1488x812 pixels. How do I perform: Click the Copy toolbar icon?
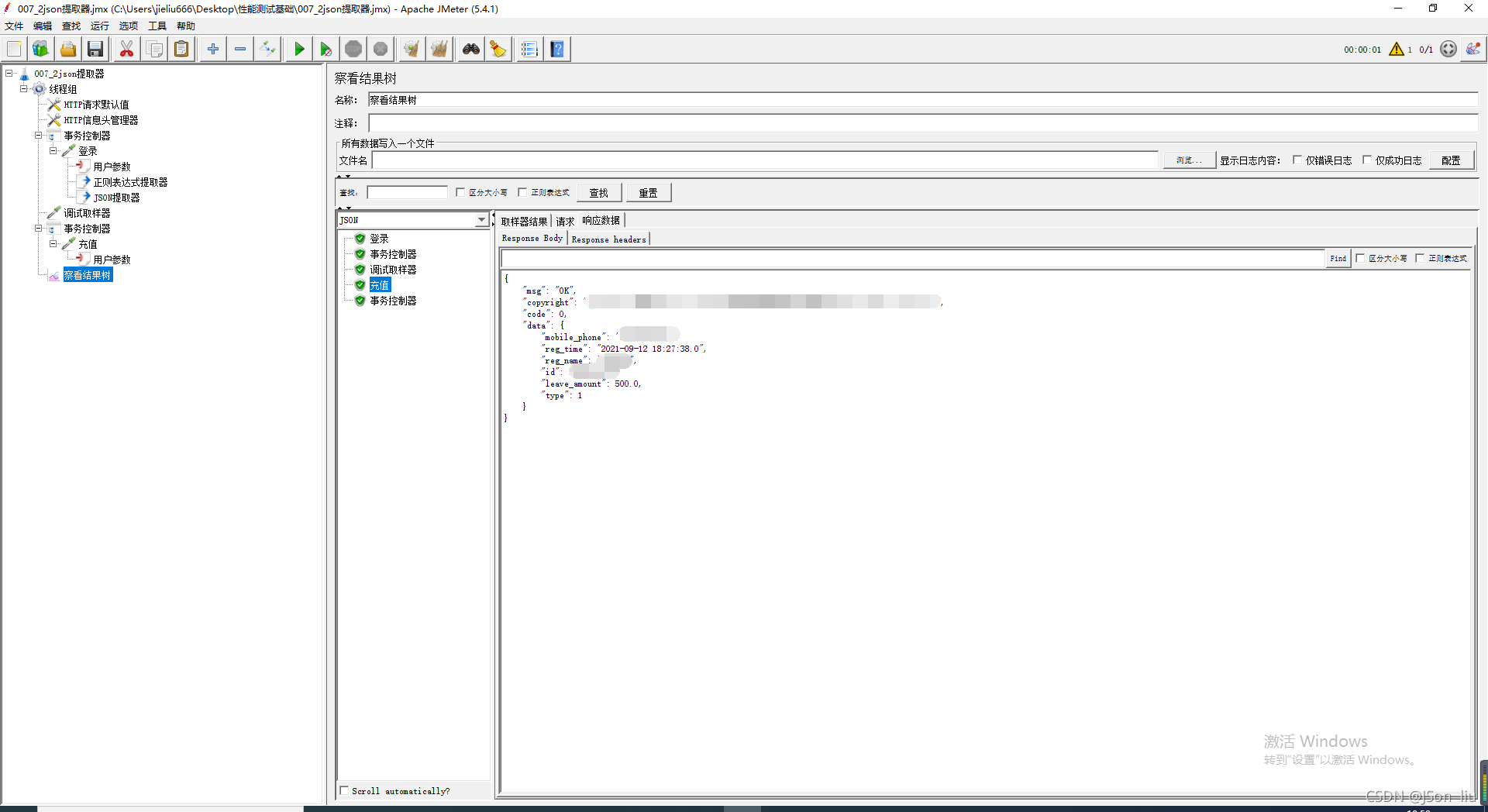click(154, 49)
